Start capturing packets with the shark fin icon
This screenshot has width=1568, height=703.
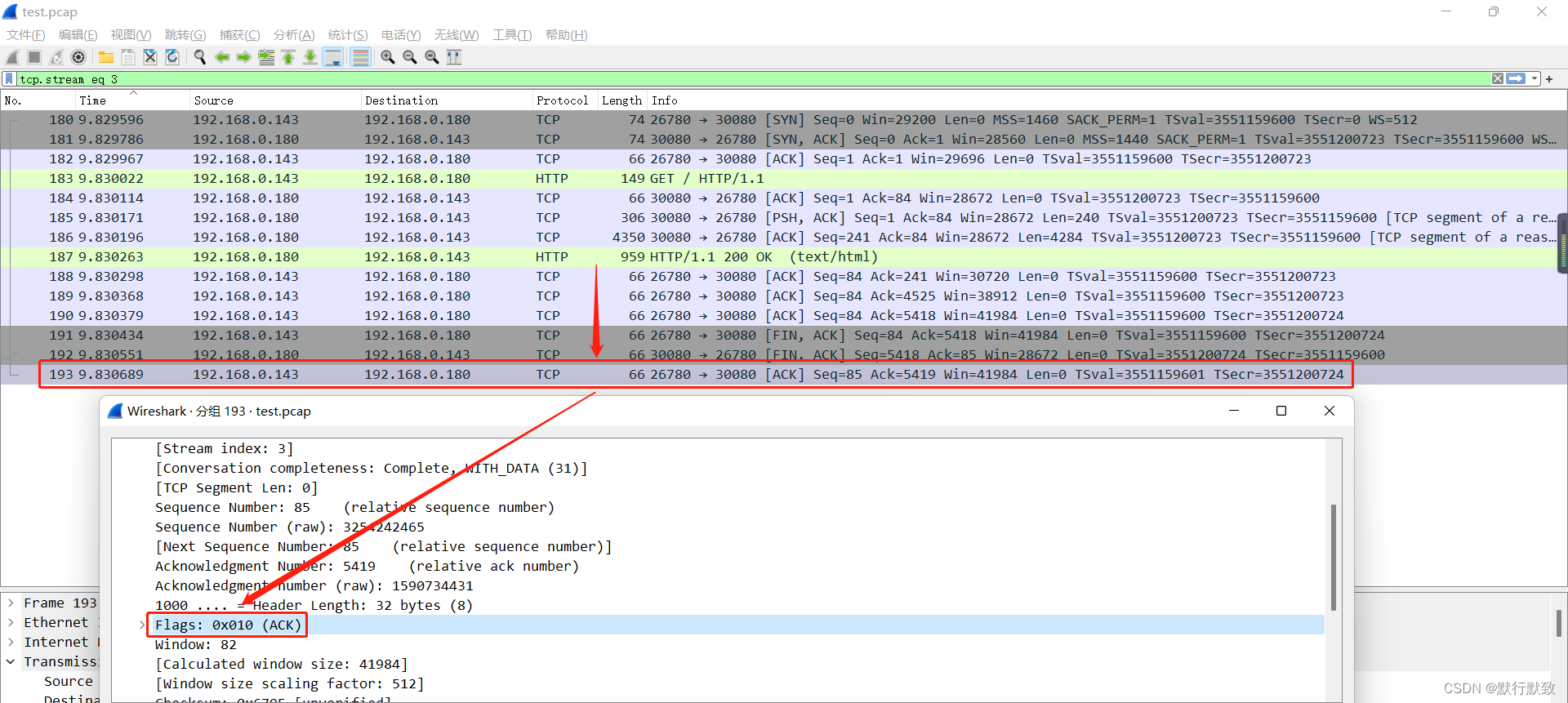tap(12, 57)
